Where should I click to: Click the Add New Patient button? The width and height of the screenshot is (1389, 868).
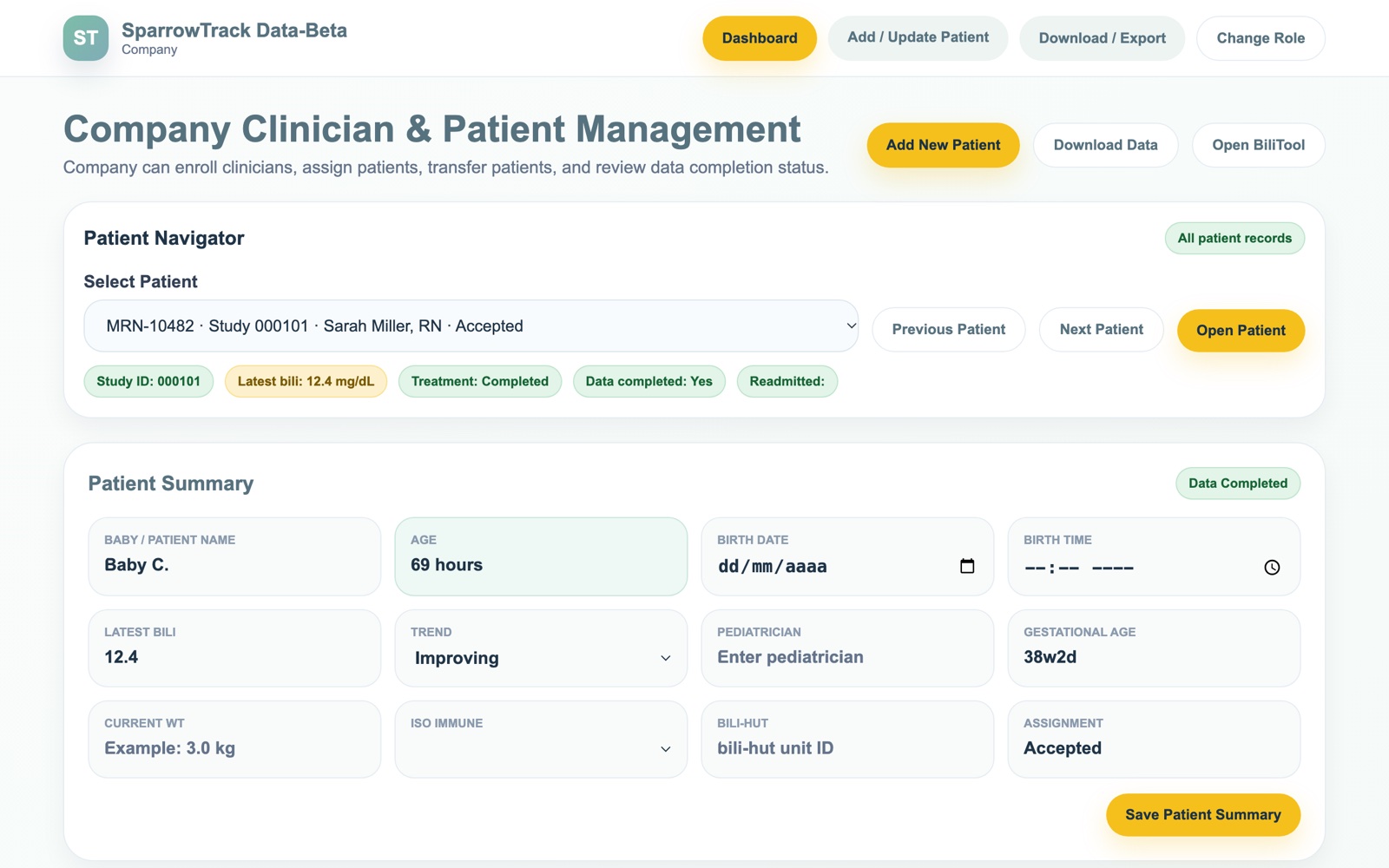click(x=943, y=145)
